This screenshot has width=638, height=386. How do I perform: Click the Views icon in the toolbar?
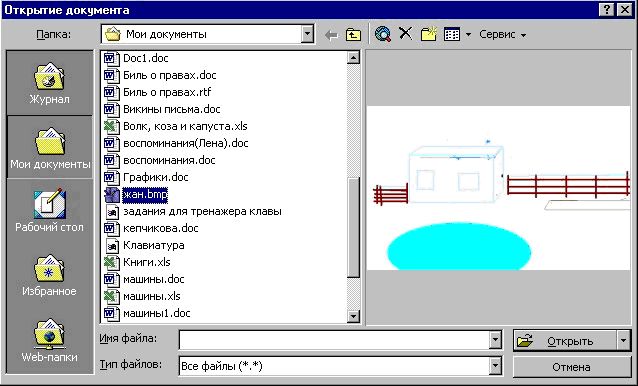coord(452,35)
